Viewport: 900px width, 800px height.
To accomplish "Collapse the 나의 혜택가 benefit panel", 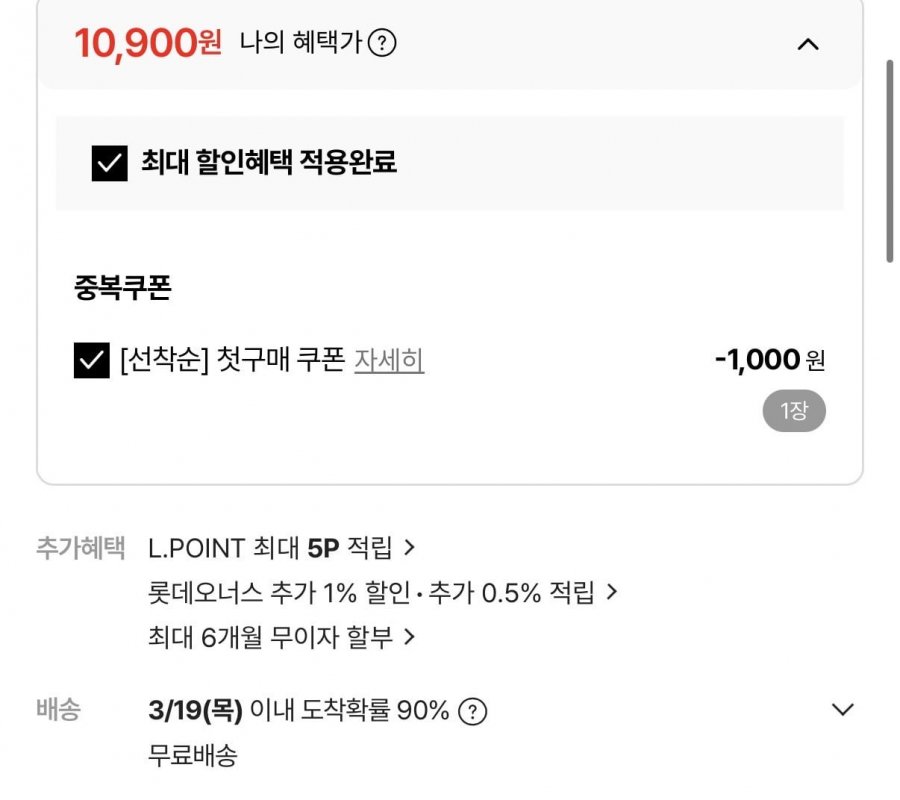I will (807, 44).
